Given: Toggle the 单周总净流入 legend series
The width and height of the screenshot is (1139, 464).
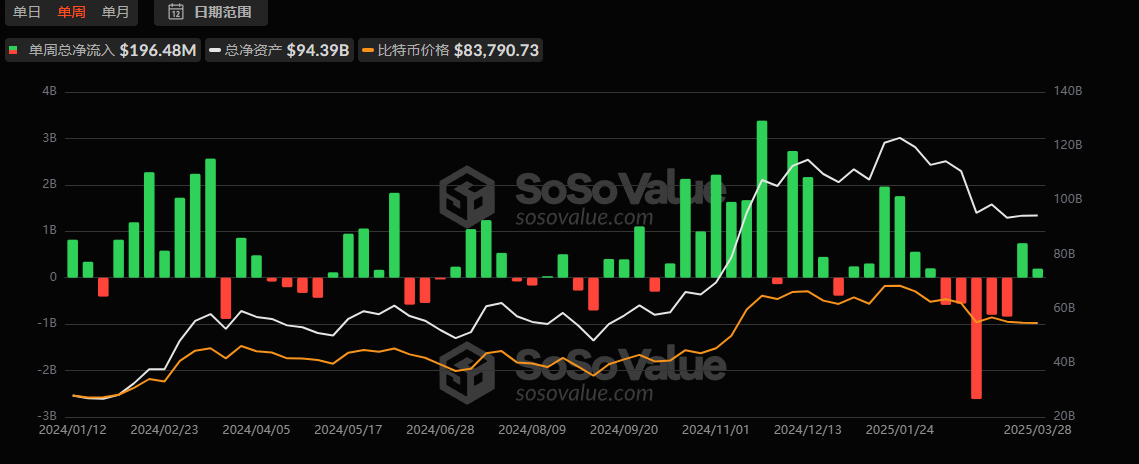Looking at the screenshot, I should coord(103,50).
